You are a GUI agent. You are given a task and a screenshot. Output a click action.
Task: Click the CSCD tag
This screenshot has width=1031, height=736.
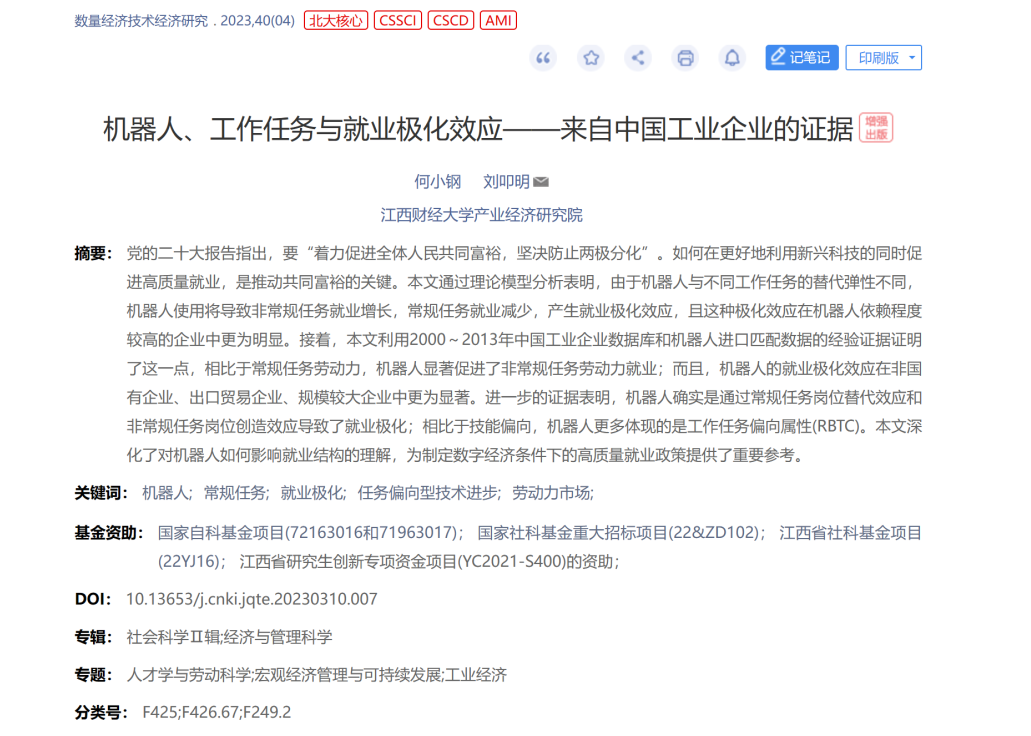[x=450, y=20]
